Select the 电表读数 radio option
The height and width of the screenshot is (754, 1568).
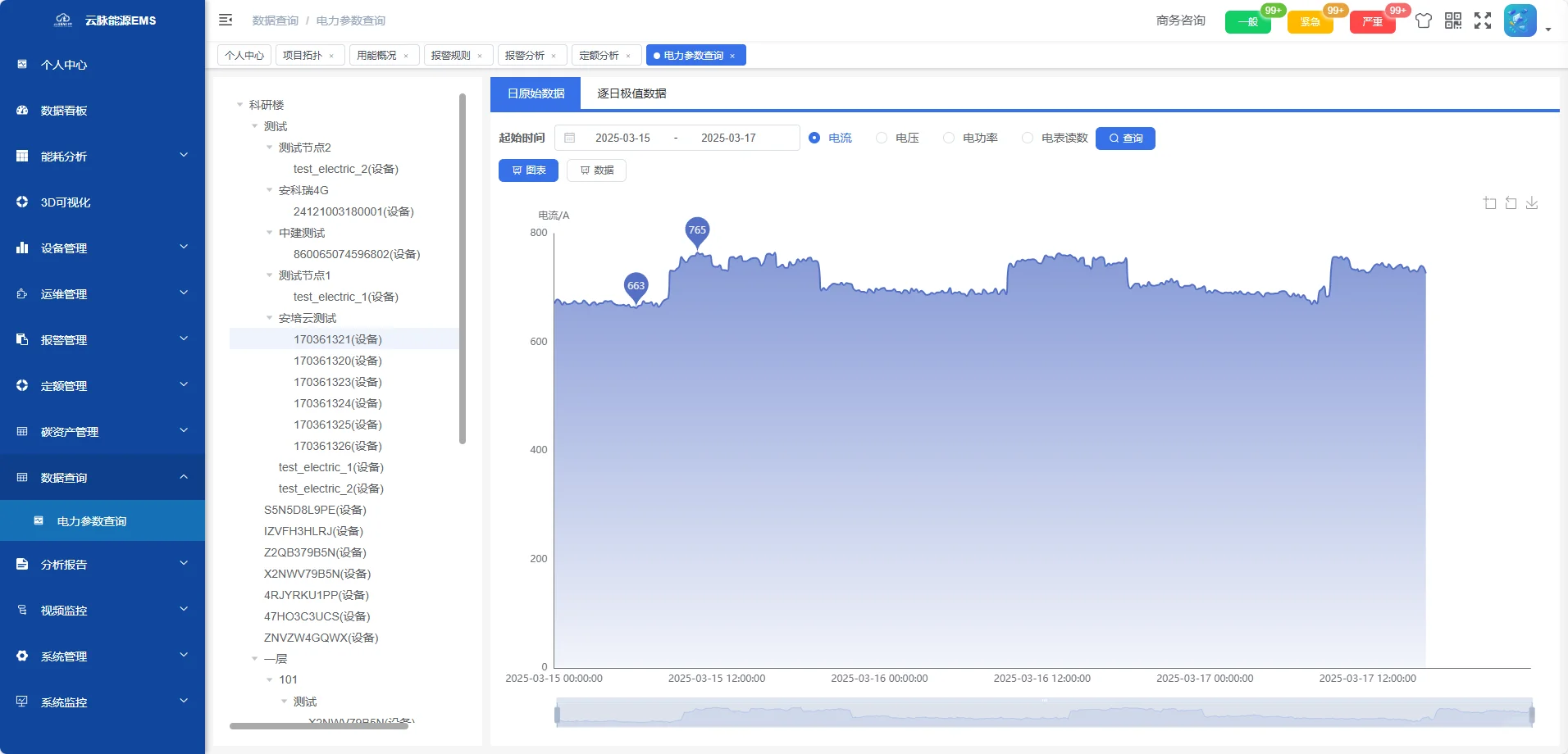click(x=1028, y=138)
